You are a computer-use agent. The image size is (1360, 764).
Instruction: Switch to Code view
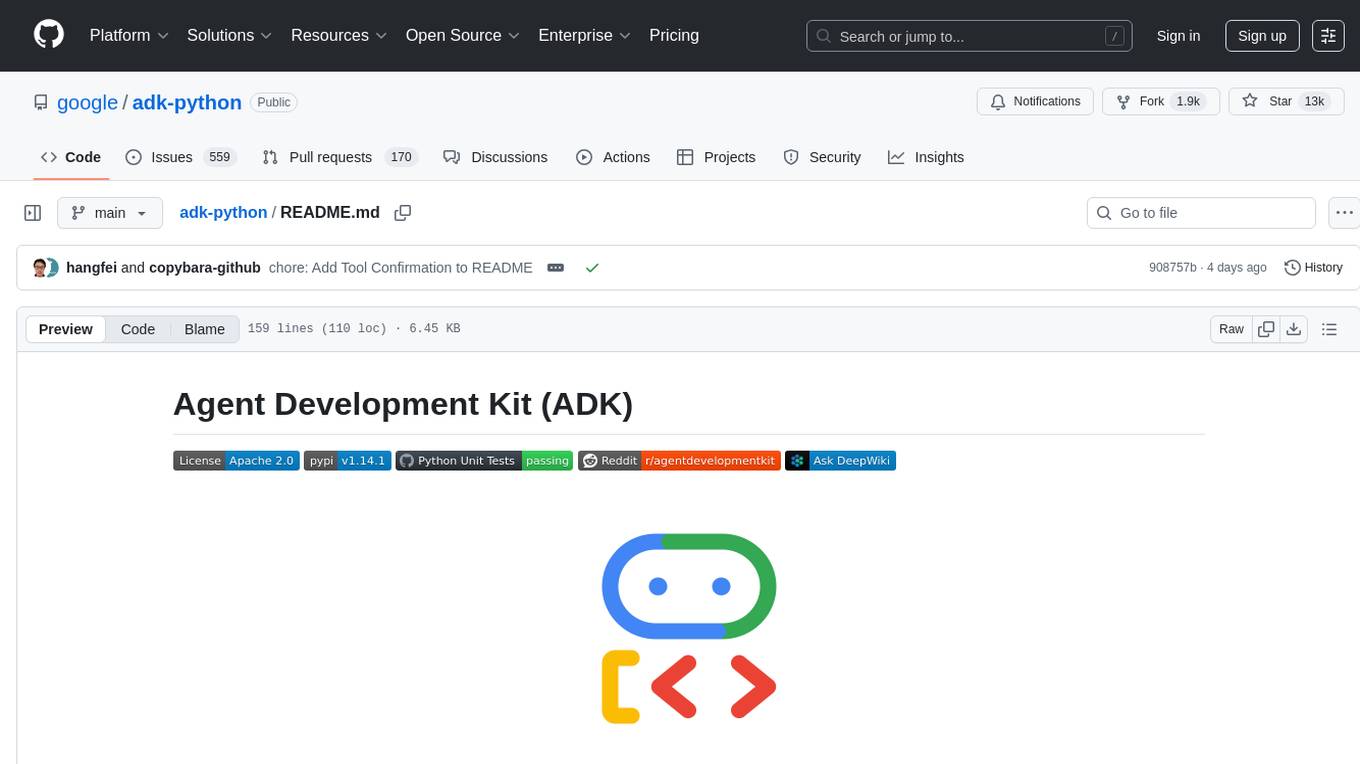138,329
